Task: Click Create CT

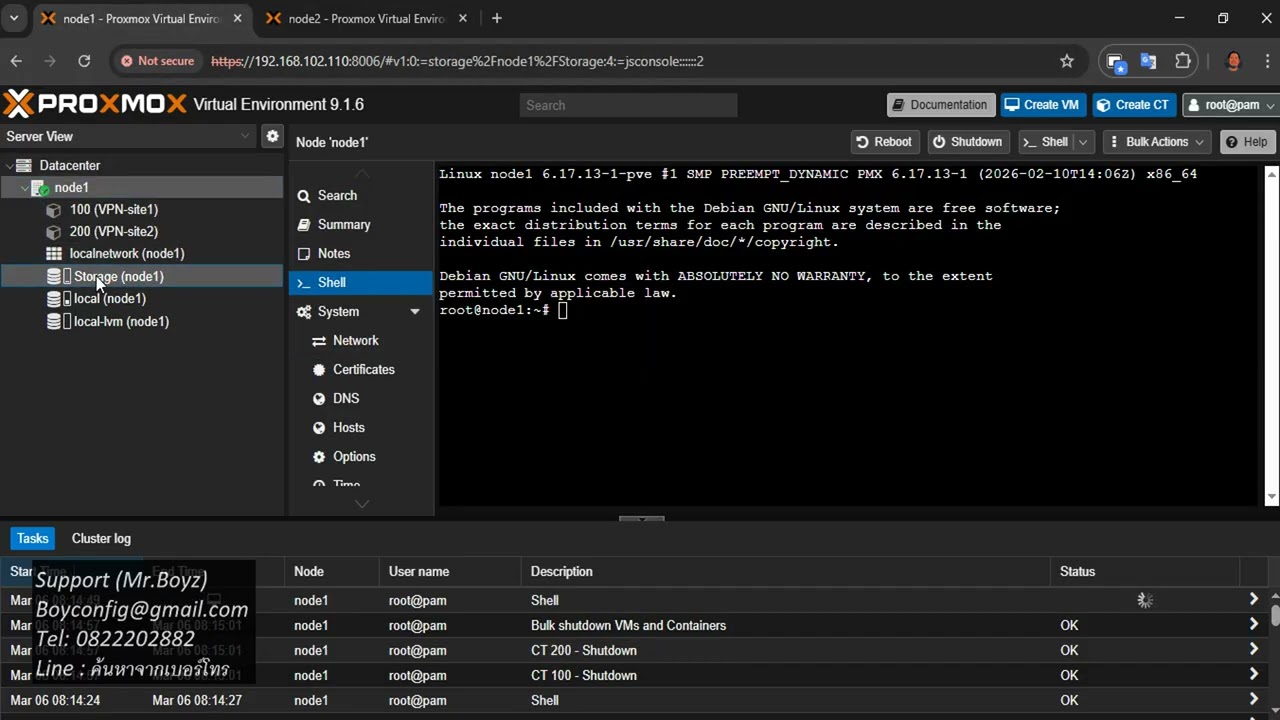Action: click(x=1134, y=105)
